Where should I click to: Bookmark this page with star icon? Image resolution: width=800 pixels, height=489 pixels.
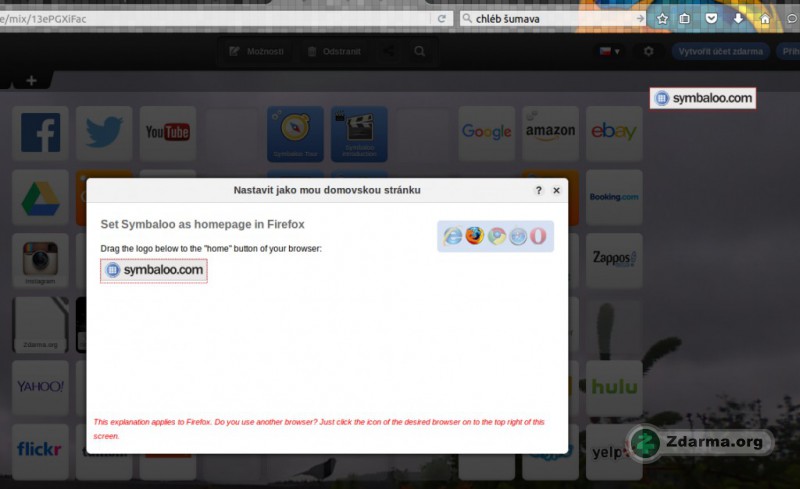[662, 19]
